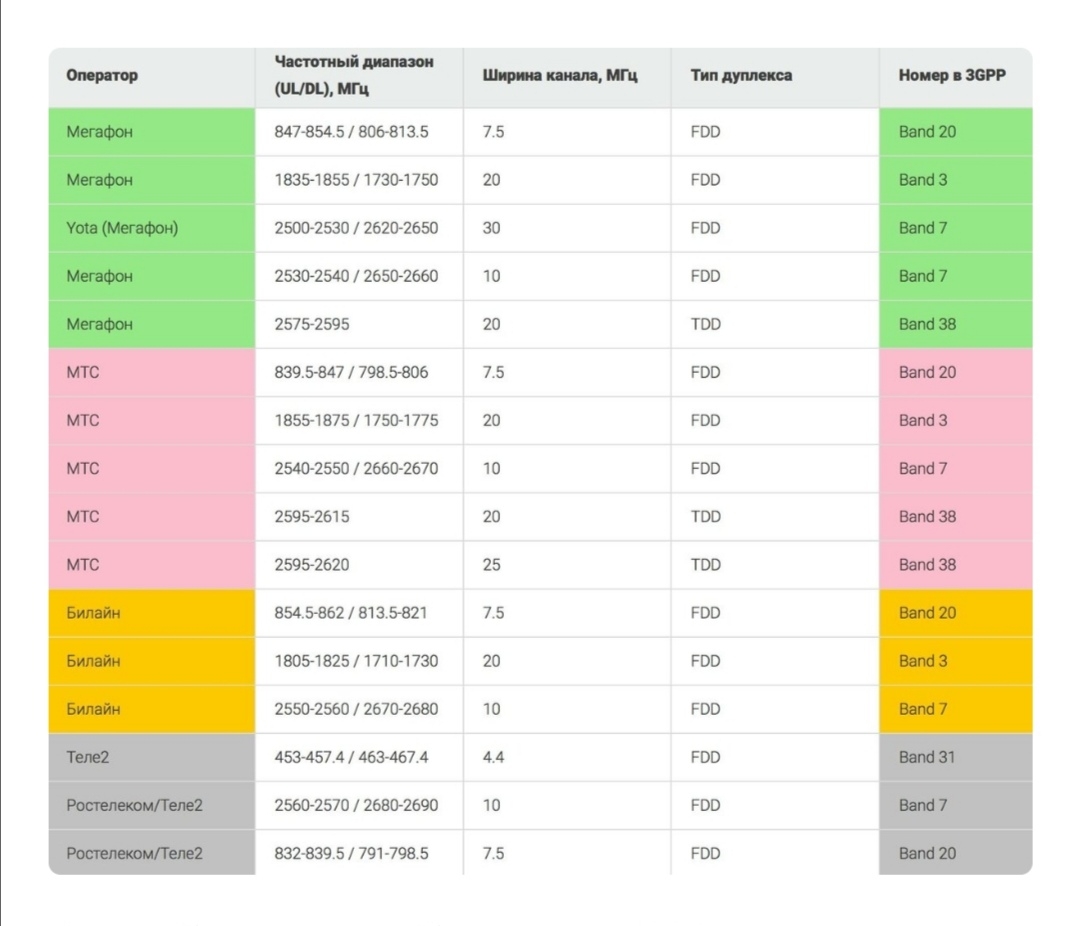Image resolution: width=1080 pixels, height=926 pixels.
Task: Click the channel width value 30
Action: (x=491, y=228)
